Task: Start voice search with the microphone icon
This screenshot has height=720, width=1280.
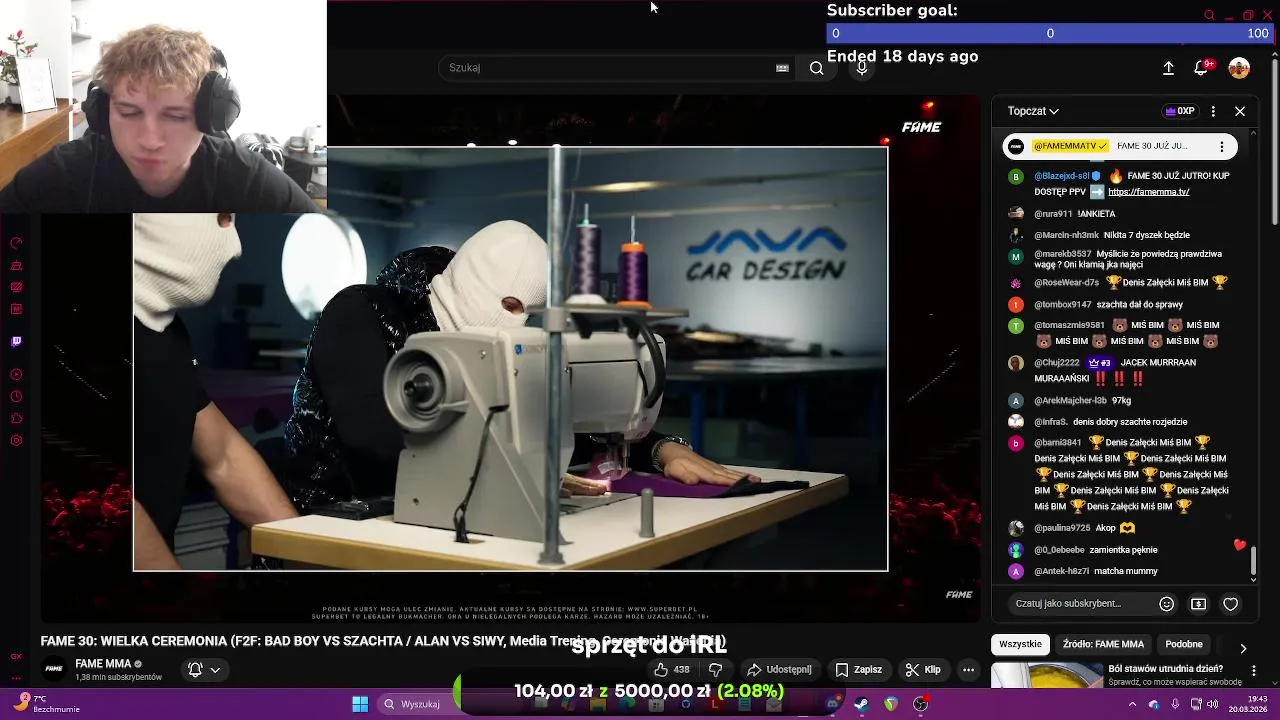Action: 862,68
